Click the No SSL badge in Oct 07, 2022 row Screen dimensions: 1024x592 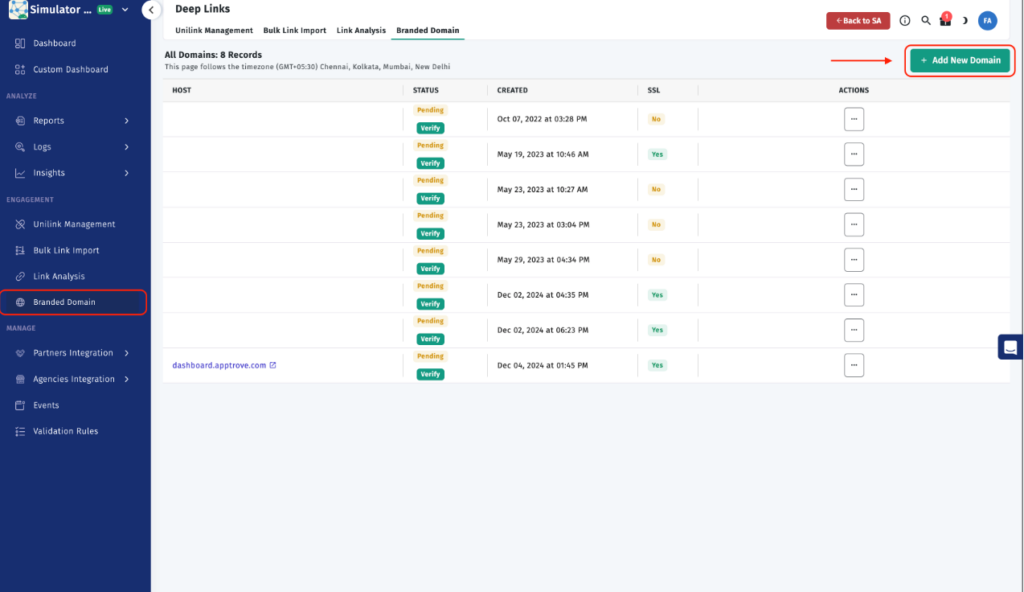point(656,119)
